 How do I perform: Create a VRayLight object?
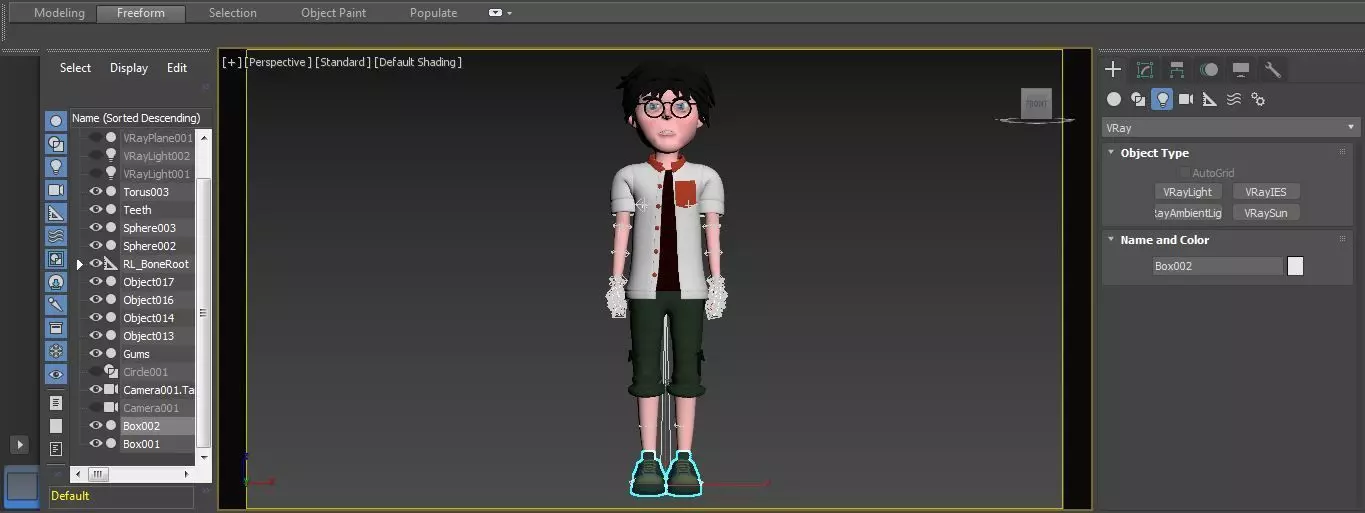coord(1188,192)
